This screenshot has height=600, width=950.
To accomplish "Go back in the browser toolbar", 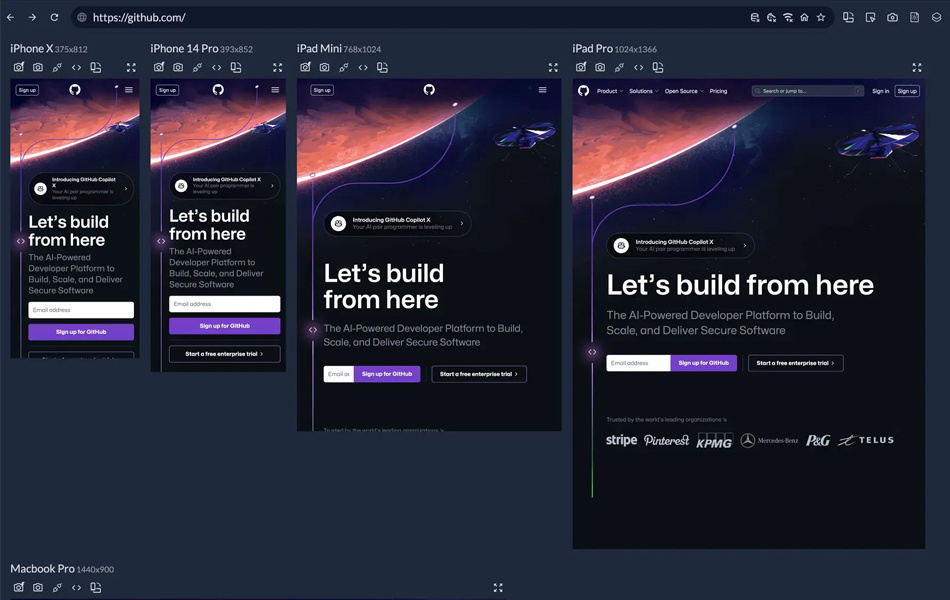I will coord(10,18).
